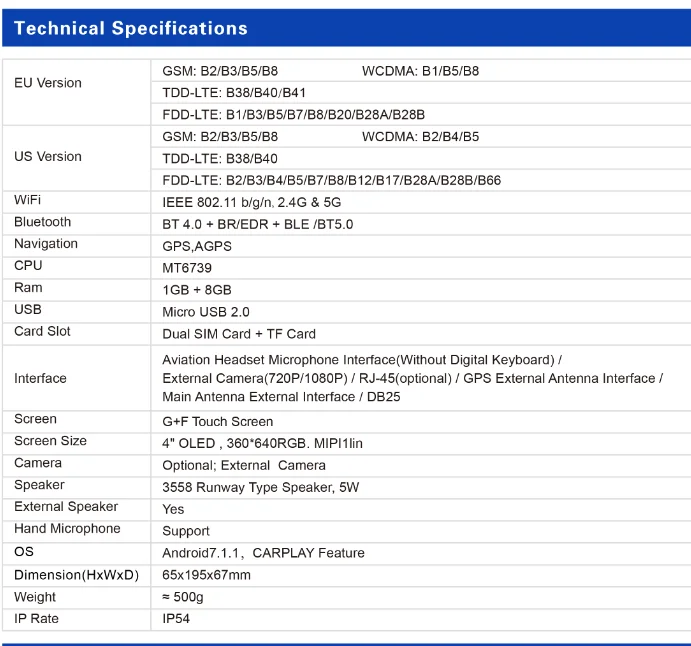Select the Bluetooth row label
This screenshot has height=646, width=691.
[42, 222]
